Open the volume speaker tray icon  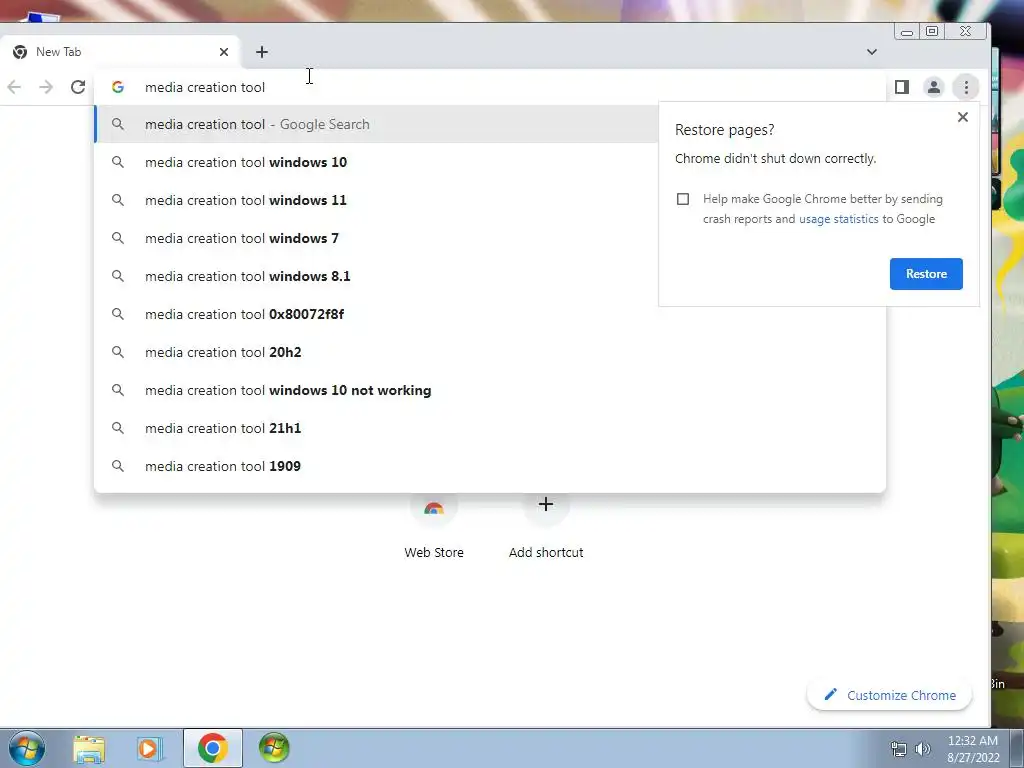(923, 749)
